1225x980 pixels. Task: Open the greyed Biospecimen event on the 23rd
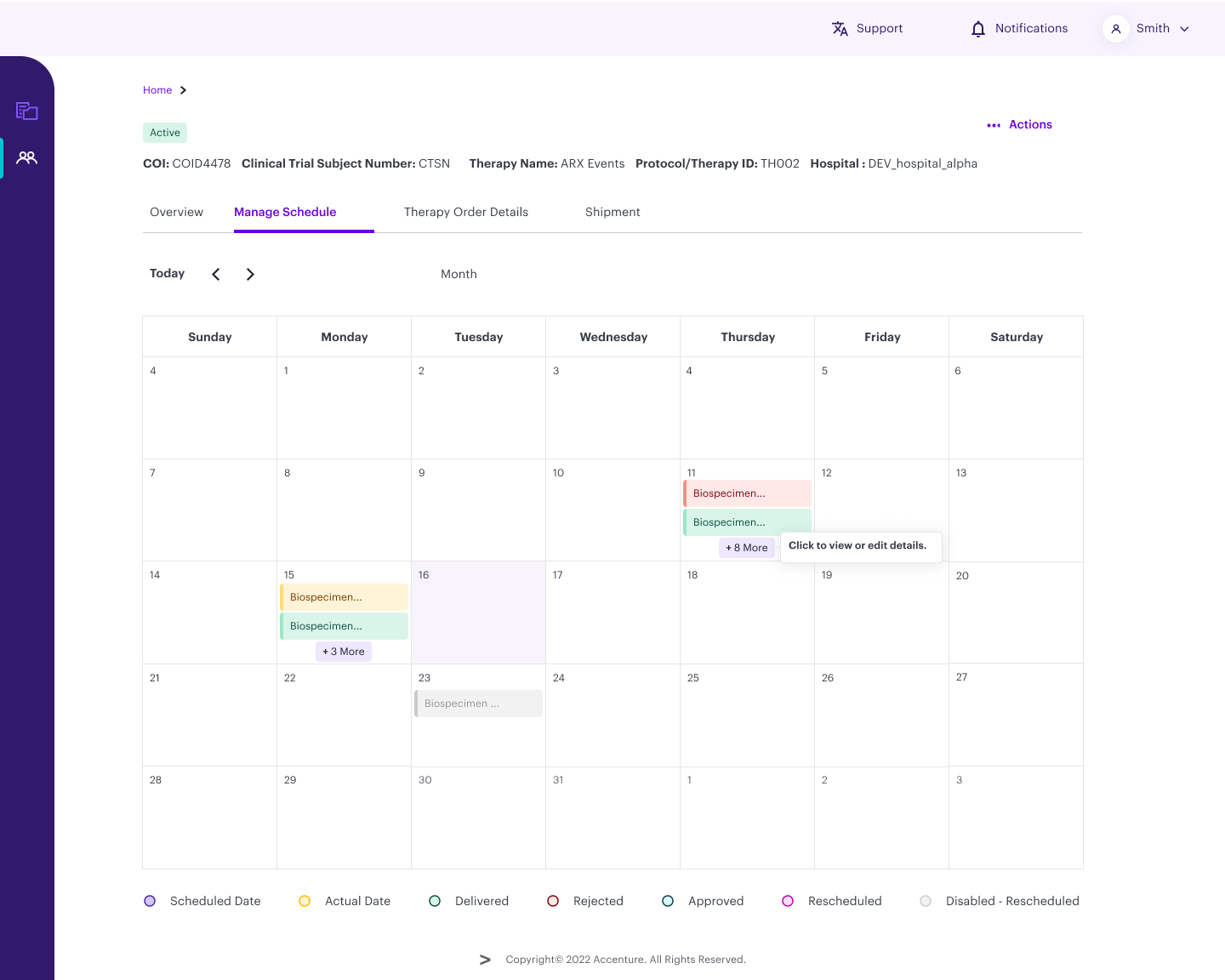(478, 704)
